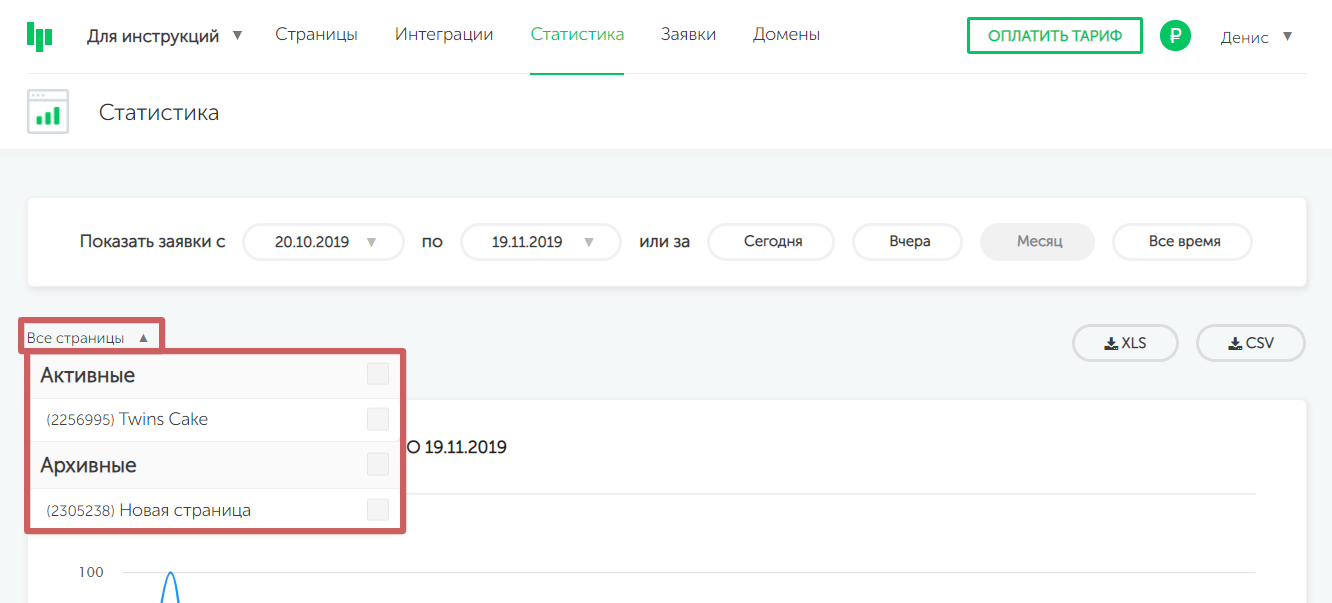Image resolution: width=1332 pixels, height=603 pixels.
Task: Click the green ruble balance icon
Action: 1175,37
